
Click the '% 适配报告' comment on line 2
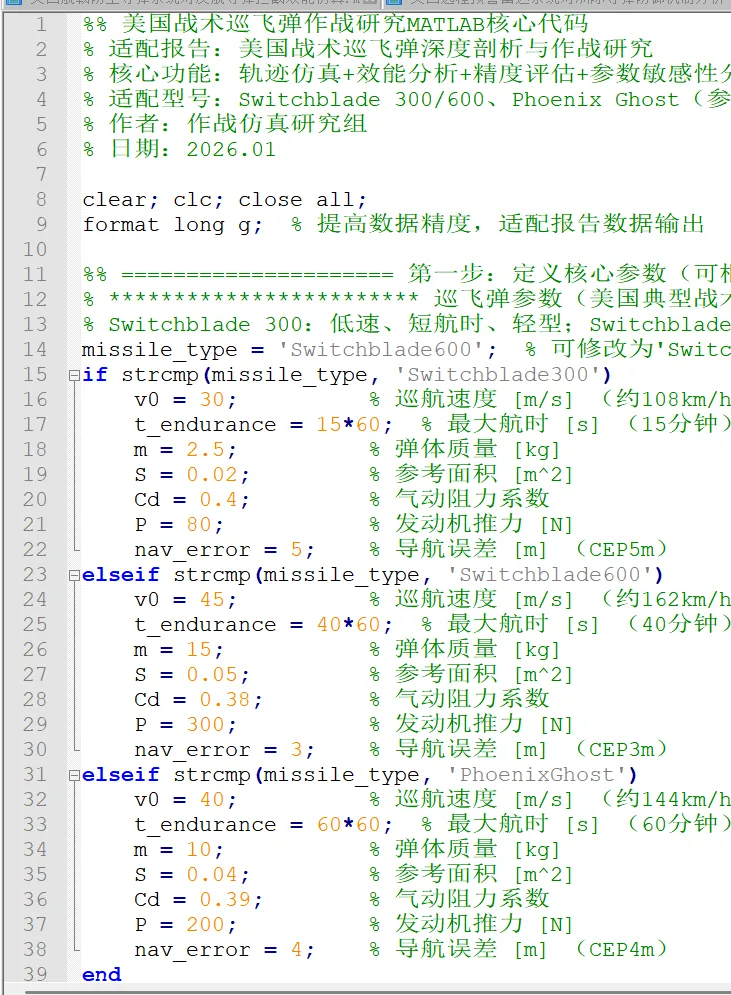(368, 49)
